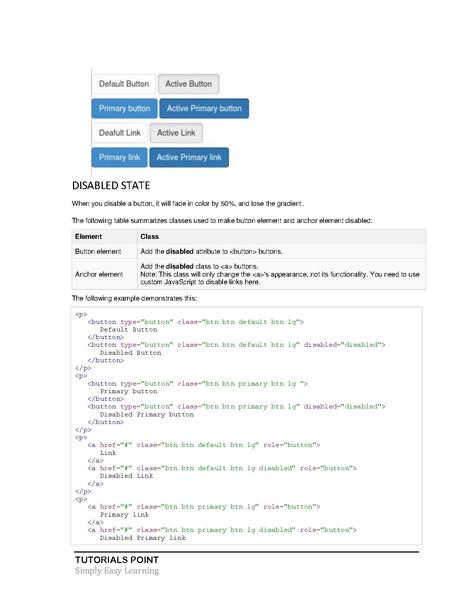
Task: Click the 'Disabled Link' code line
Action: pos(126,476)
